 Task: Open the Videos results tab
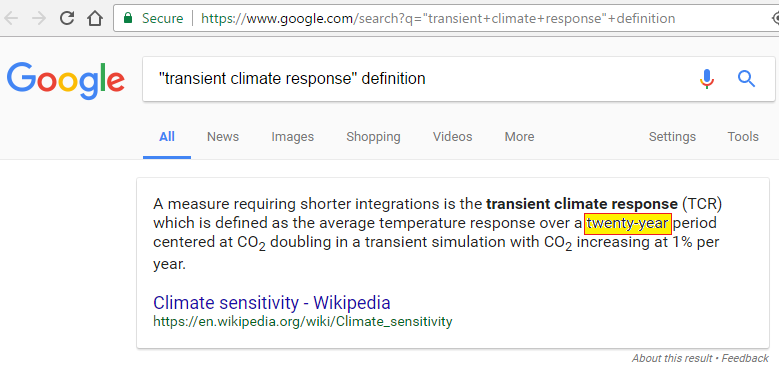(x=453, y=137)
